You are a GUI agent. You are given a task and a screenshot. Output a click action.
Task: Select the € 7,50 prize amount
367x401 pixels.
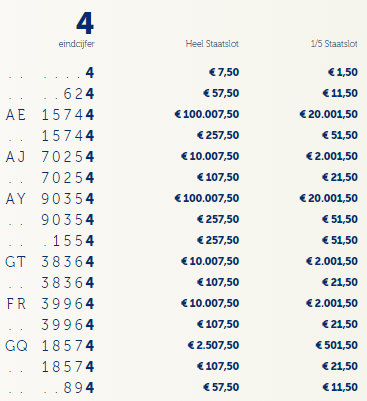[x=224, y=72]
